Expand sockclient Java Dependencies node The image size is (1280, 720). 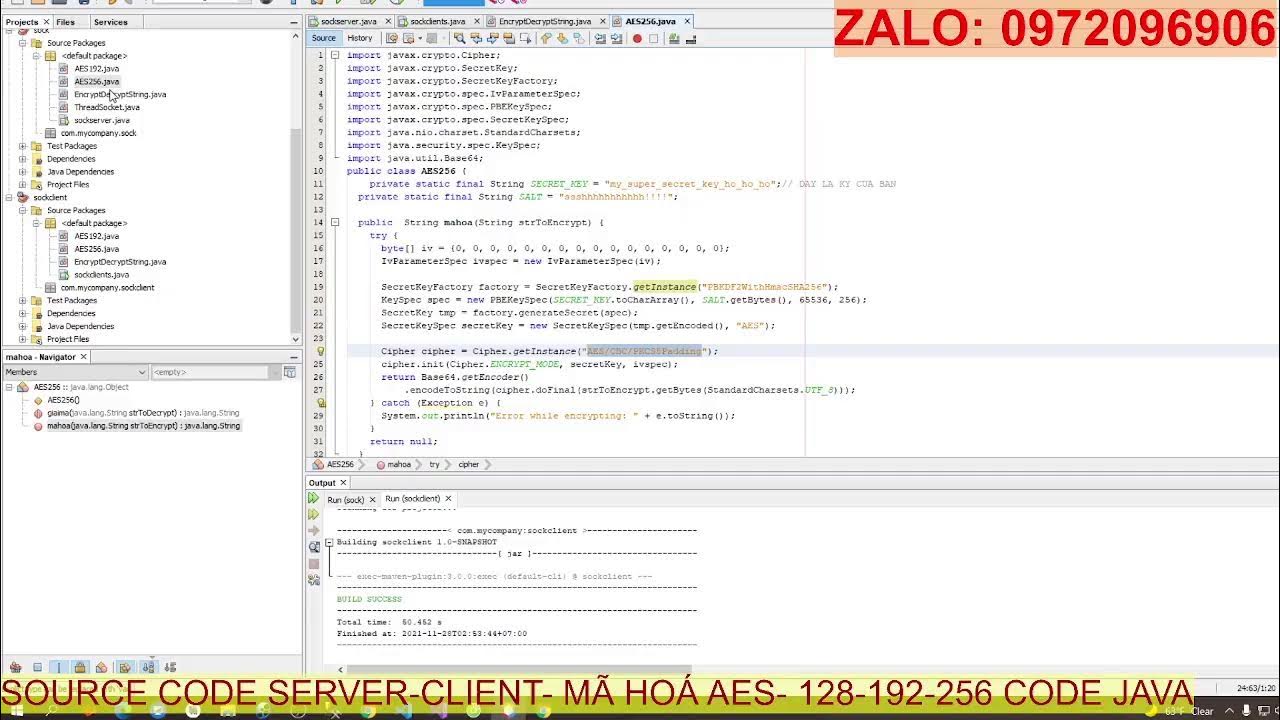coord(23,326)
